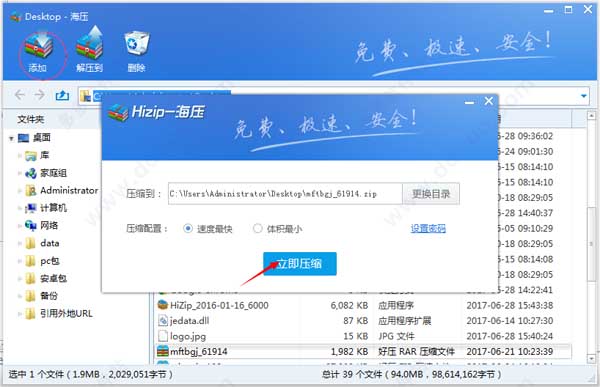The height and width of the screenshot is (387, 600).
Task: Click the Hizip logo icon in dialog
Action: tap(118, 113)
